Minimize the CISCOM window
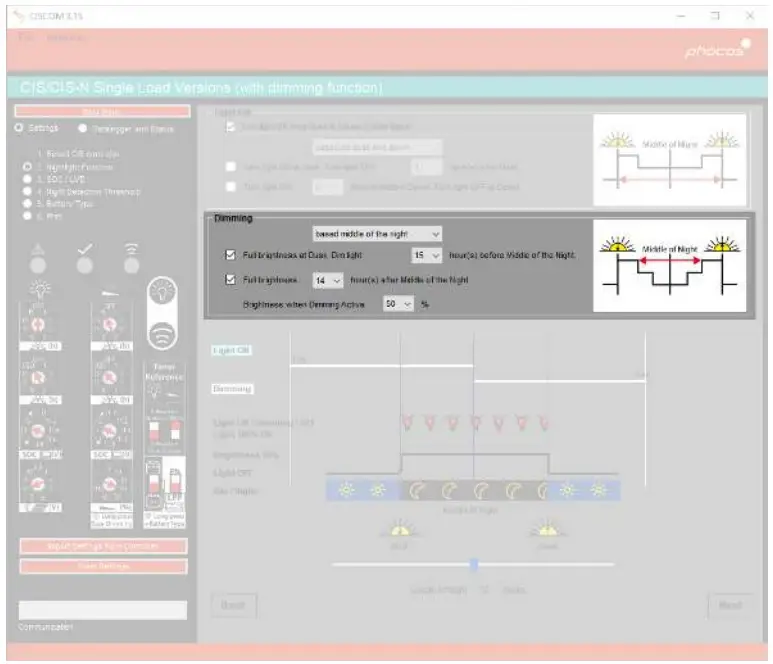Viewport: 773px width, 664px height. 681,16
